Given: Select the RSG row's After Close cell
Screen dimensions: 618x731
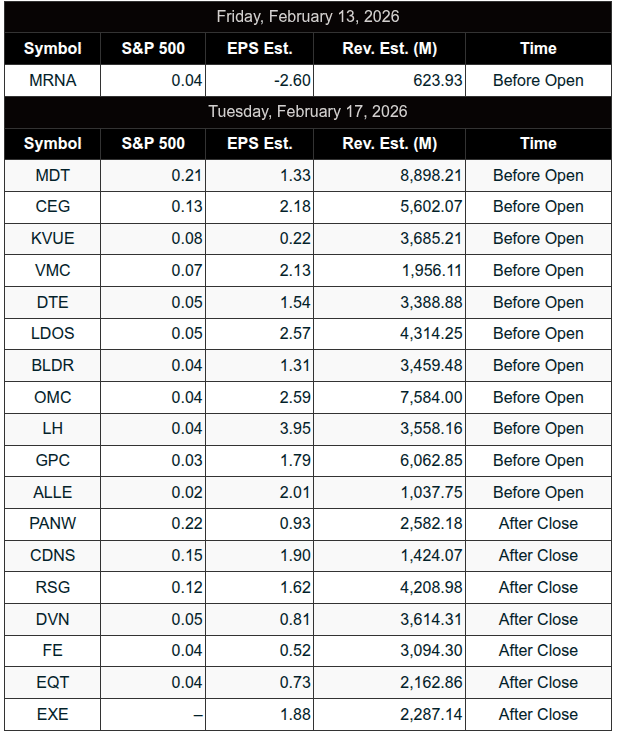Looking at the screenshot, I should (538, 587).
